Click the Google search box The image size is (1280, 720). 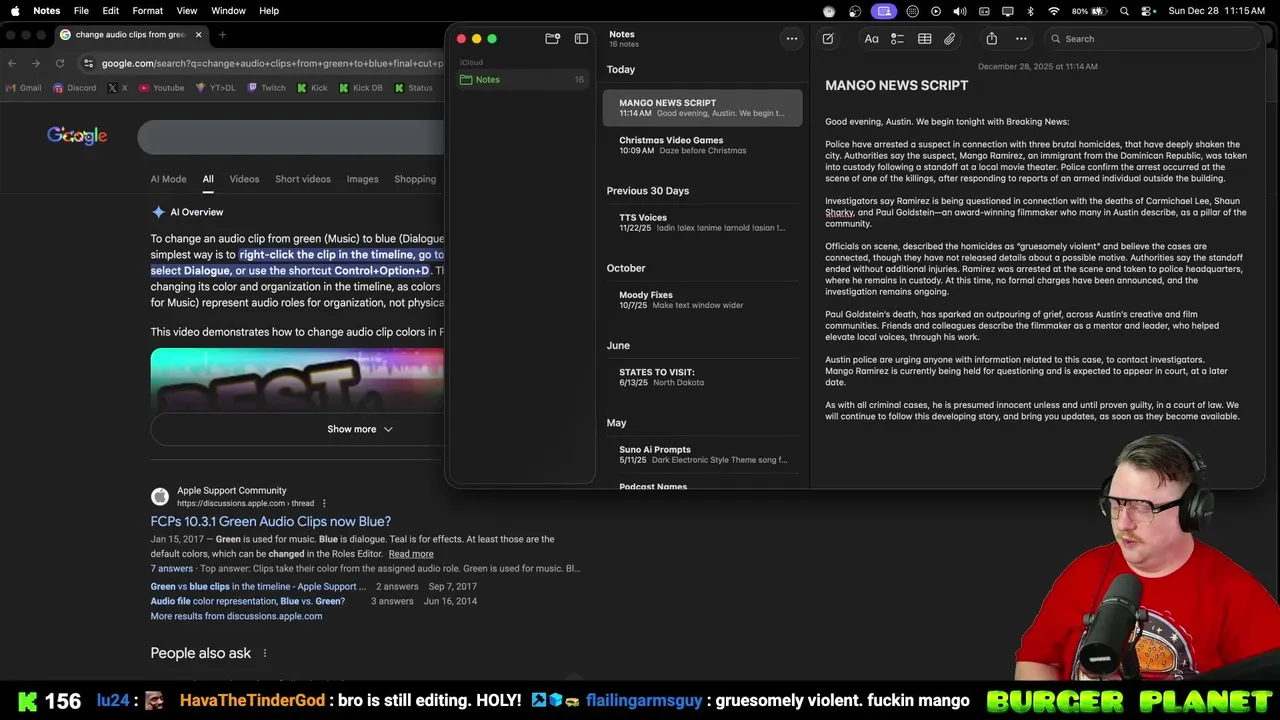291,137
